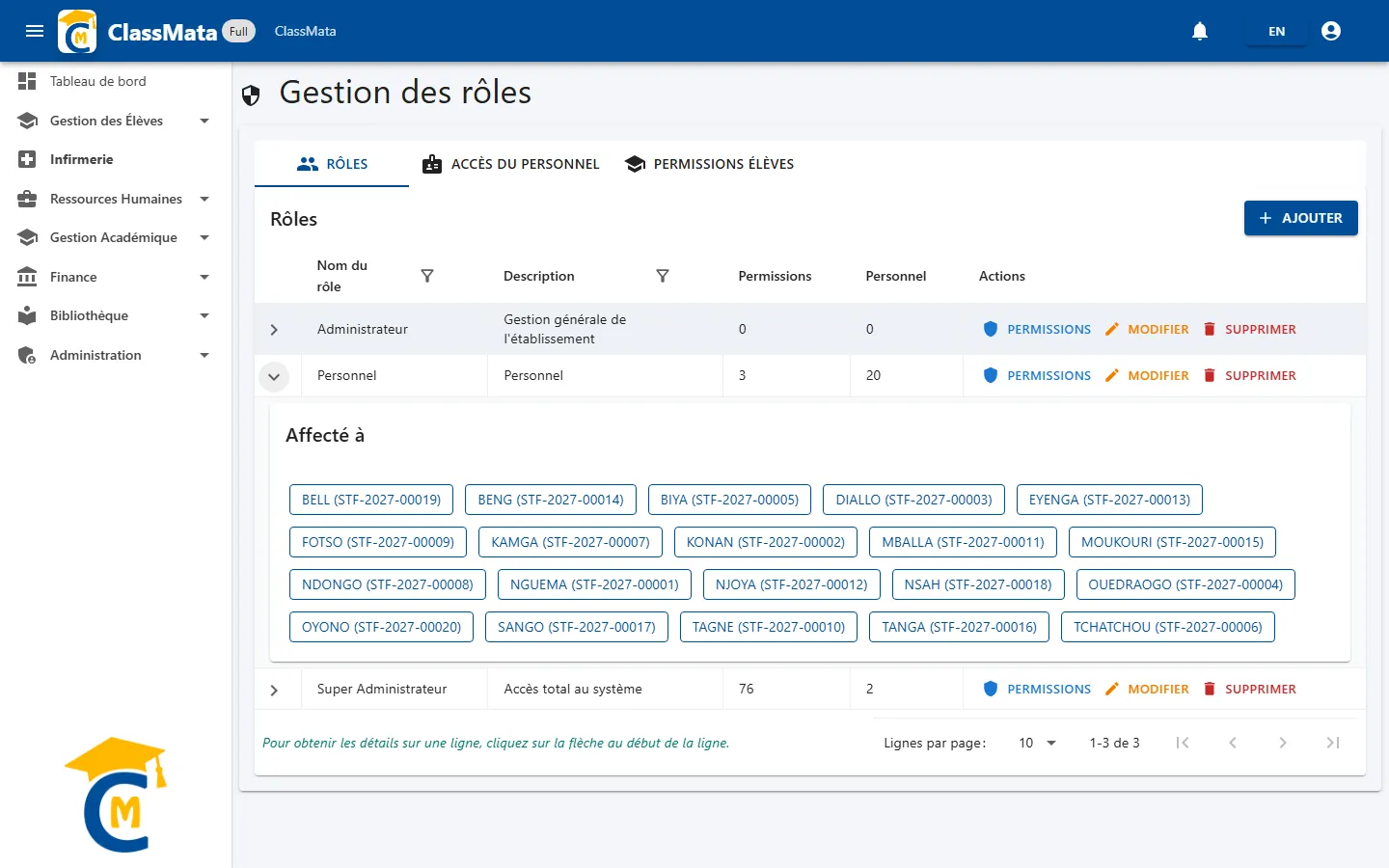Image resolution: width=1389 pixels, height=868 pixels.
Task: Click the Bibliothèque library icon
Action: point(27,315)
